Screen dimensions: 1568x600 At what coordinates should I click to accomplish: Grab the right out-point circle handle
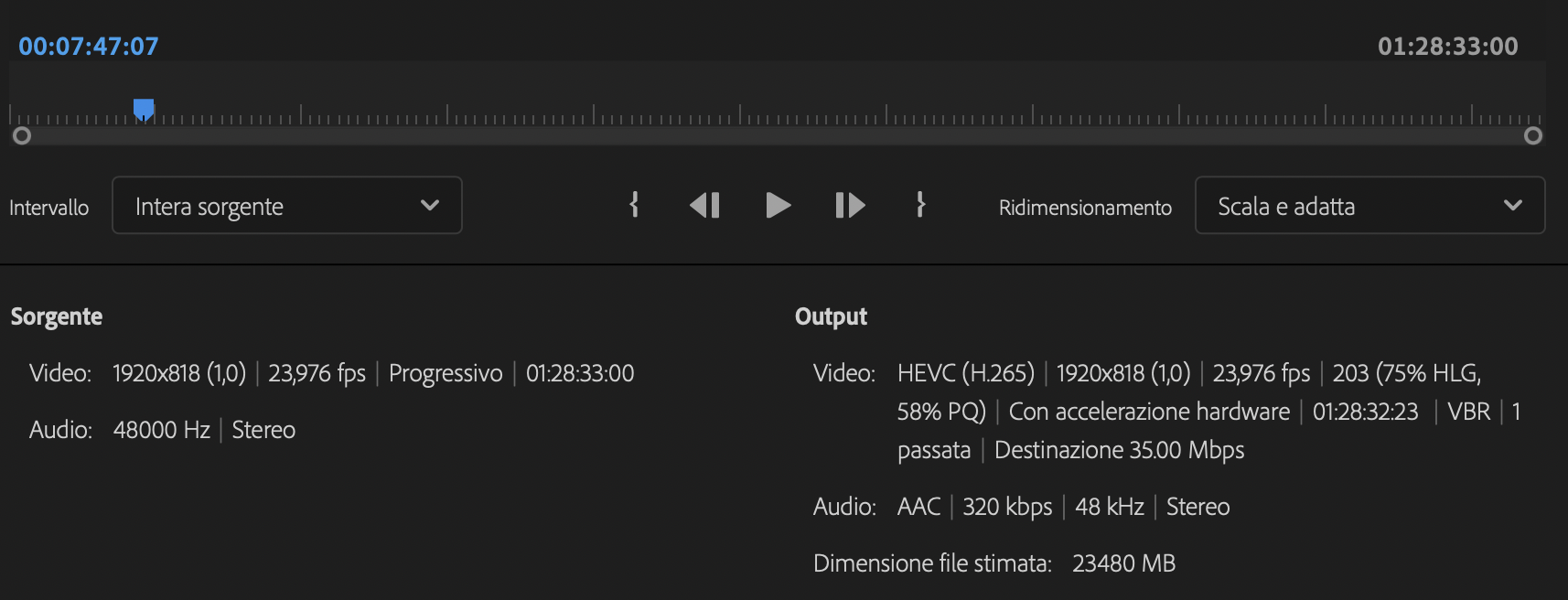[x=1533, y=136]
